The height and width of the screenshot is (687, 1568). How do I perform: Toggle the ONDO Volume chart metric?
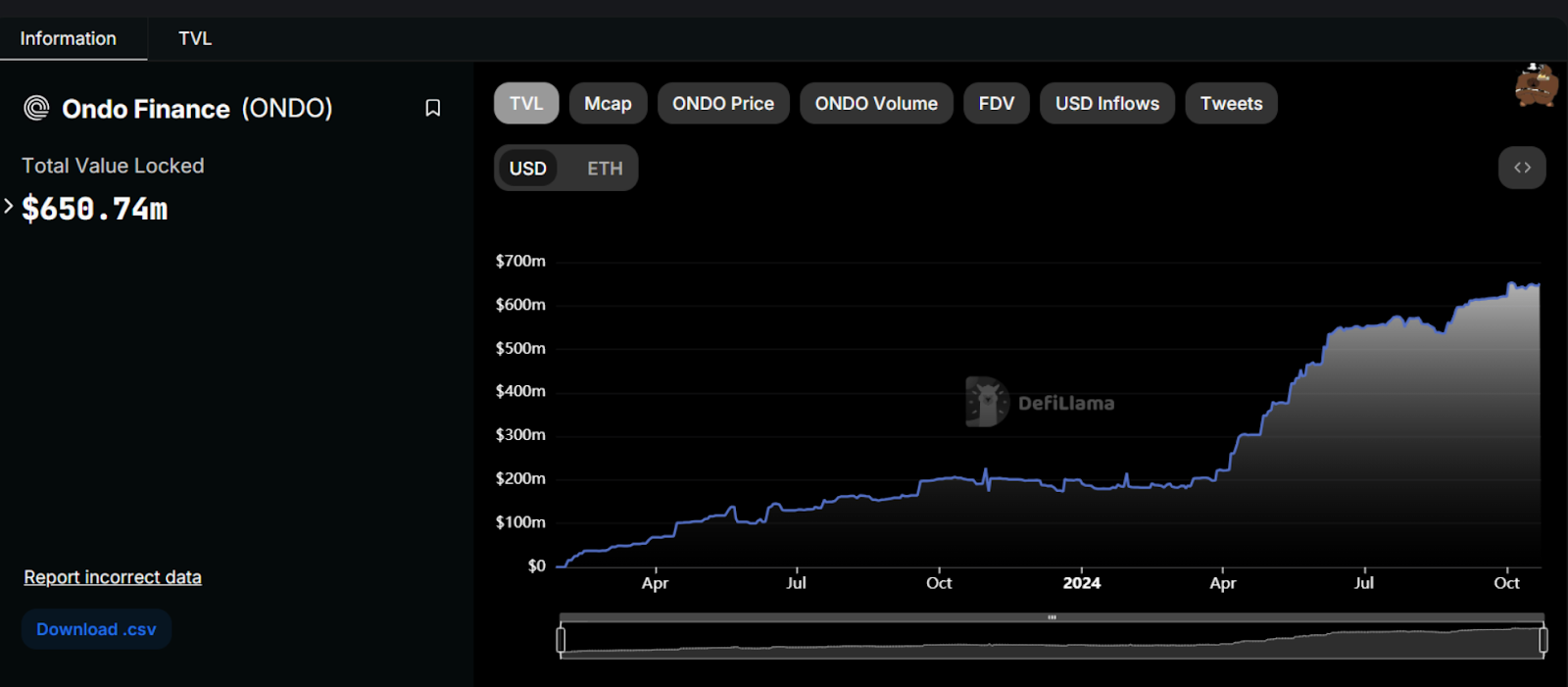[876, 103]
